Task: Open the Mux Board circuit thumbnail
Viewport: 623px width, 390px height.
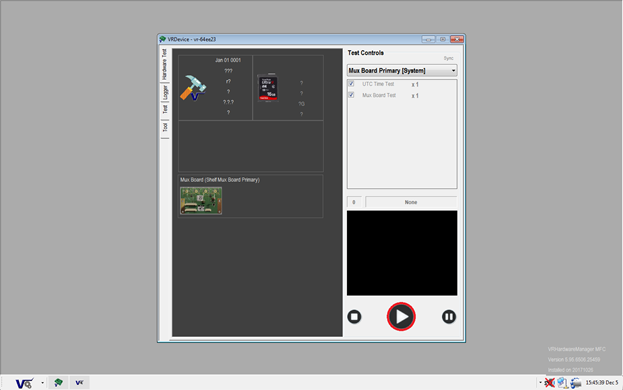Action: point(201,201)
